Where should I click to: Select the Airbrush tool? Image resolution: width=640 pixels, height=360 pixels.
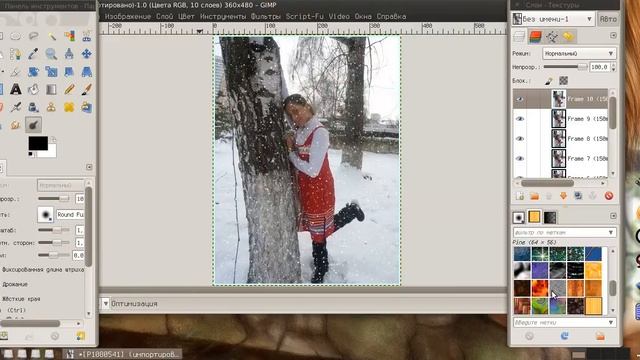(16, 107)
